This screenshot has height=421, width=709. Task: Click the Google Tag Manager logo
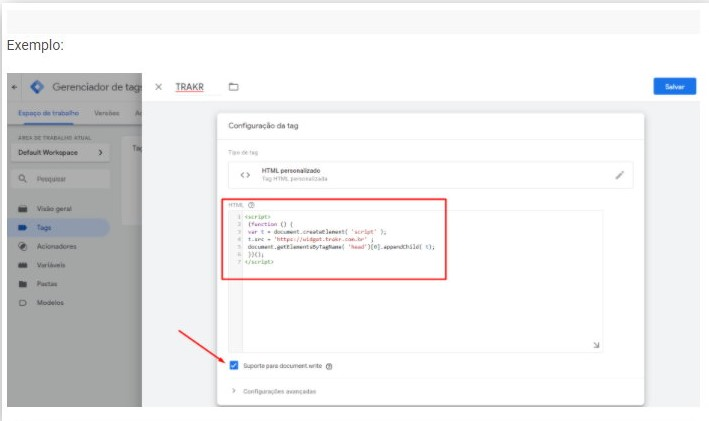[x=37, y=86]
